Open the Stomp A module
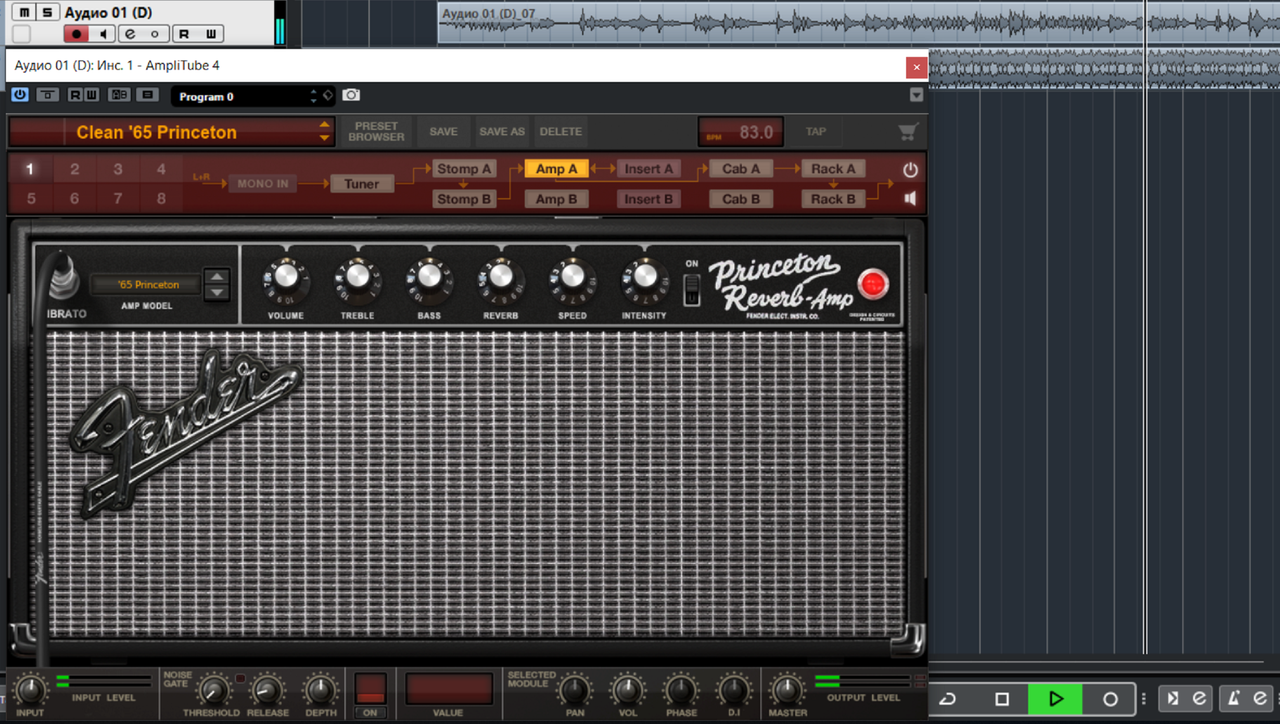The height and width of the screenshot is (724, 1280). point(464,169)
